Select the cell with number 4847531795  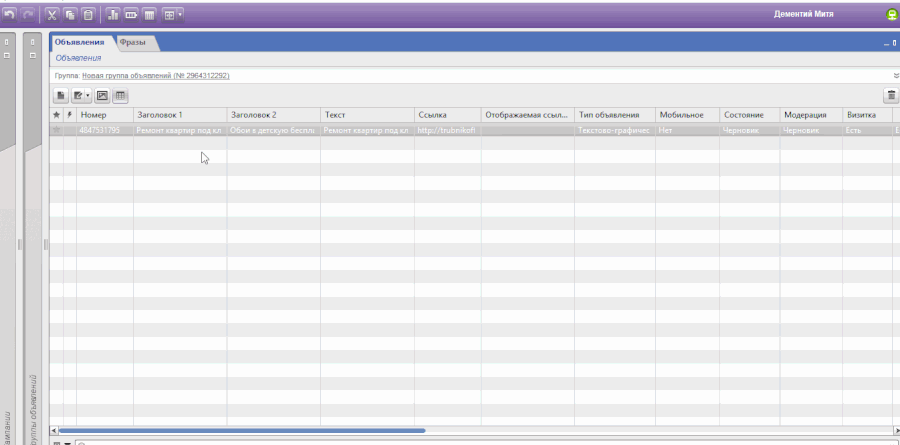tap(105, 130)
